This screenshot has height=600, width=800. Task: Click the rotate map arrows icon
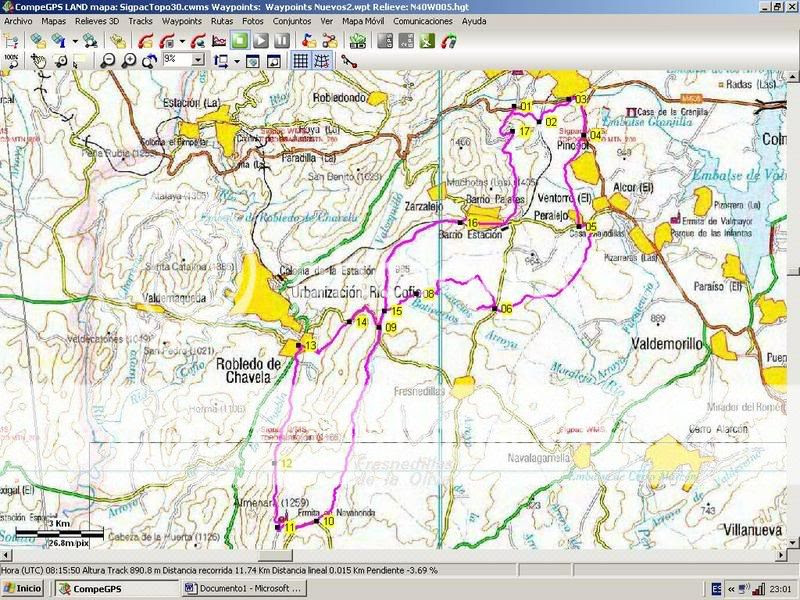[221, 61]
